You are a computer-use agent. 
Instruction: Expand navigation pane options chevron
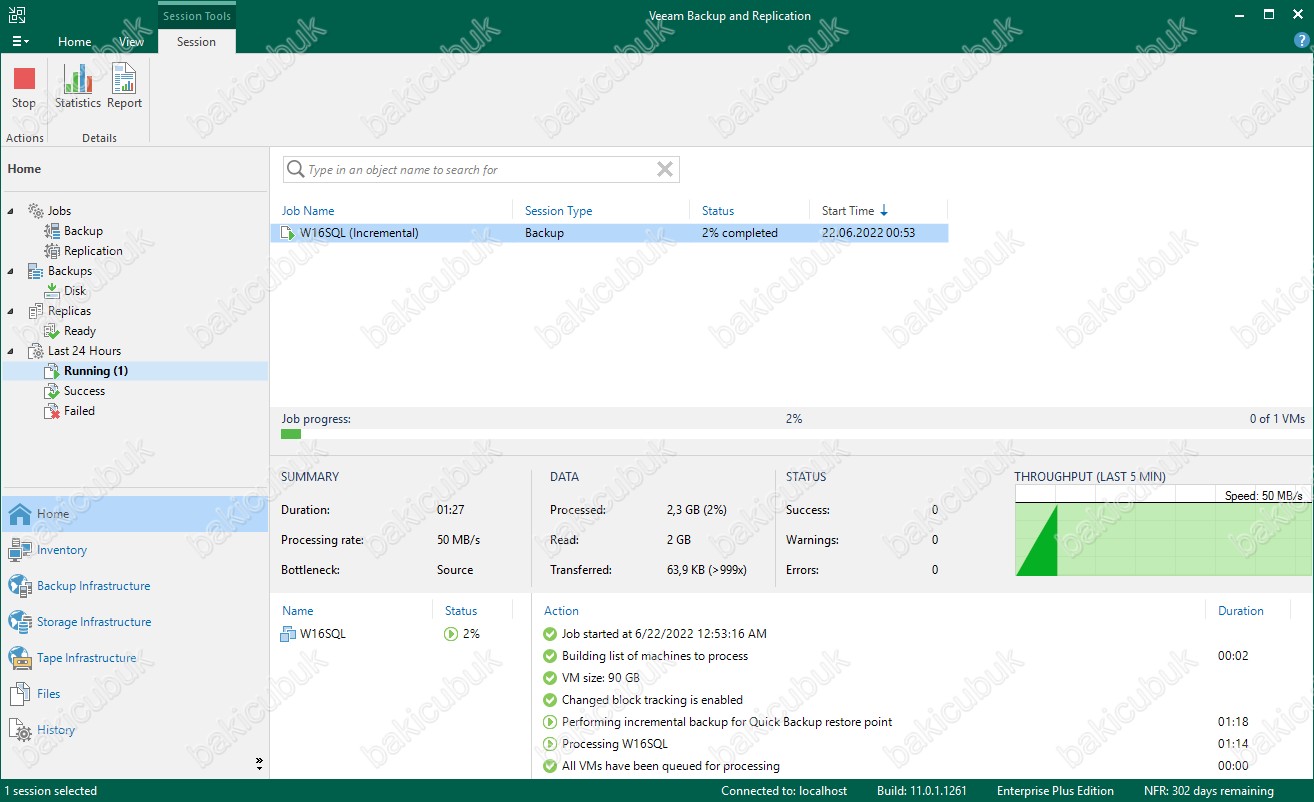tap(259, 763)
